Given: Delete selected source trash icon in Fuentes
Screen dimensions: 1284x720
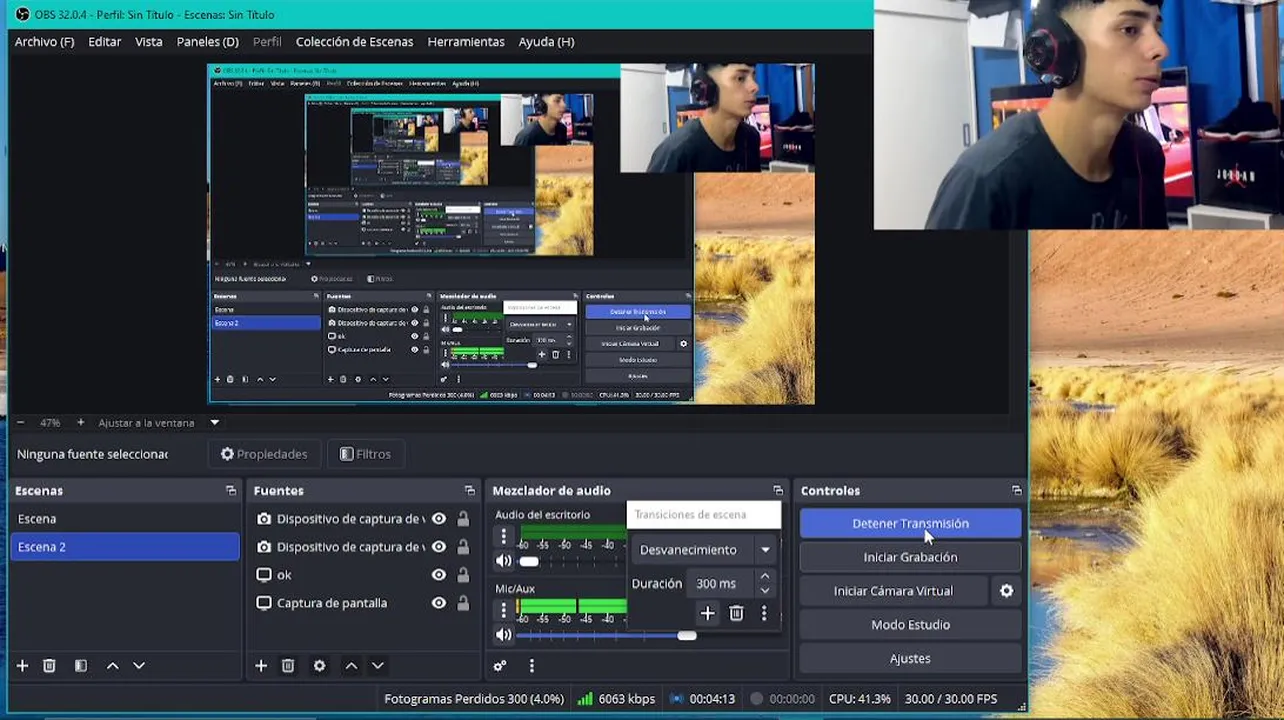Looking at the screenshot, I should [x=288, y=665].
